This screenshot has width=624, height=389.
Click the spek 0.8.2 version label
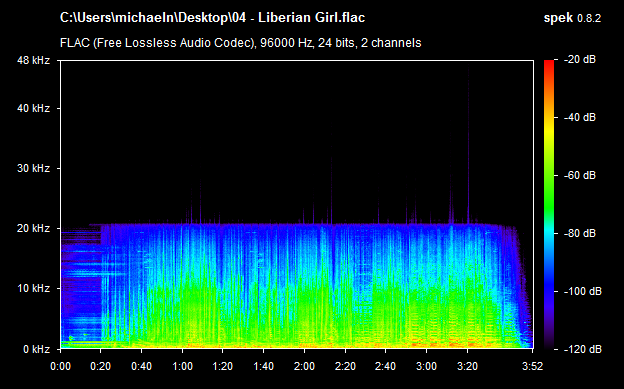click(572, 18)
